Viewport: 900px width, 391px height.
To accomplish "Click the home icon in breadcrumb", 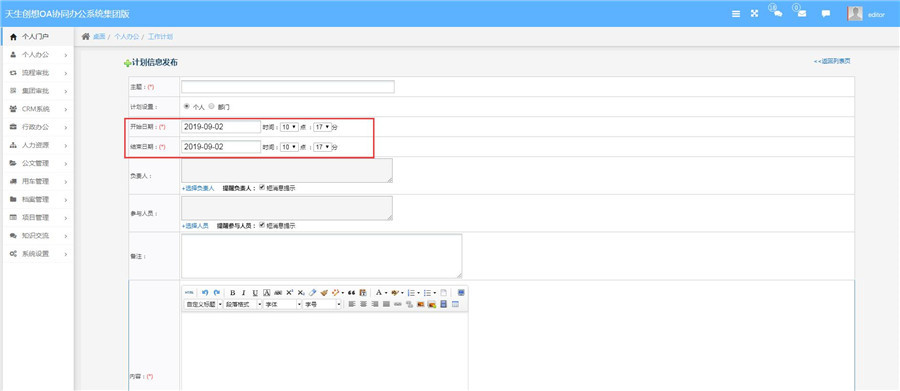I will (86, 36).
